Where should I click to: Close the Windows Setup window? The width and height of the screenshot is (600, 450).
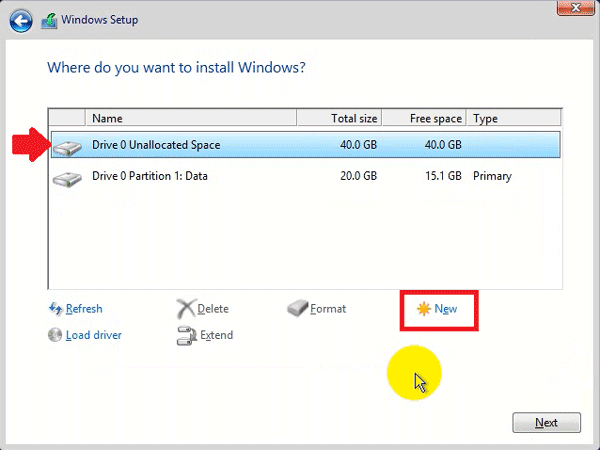click(576, 8)
